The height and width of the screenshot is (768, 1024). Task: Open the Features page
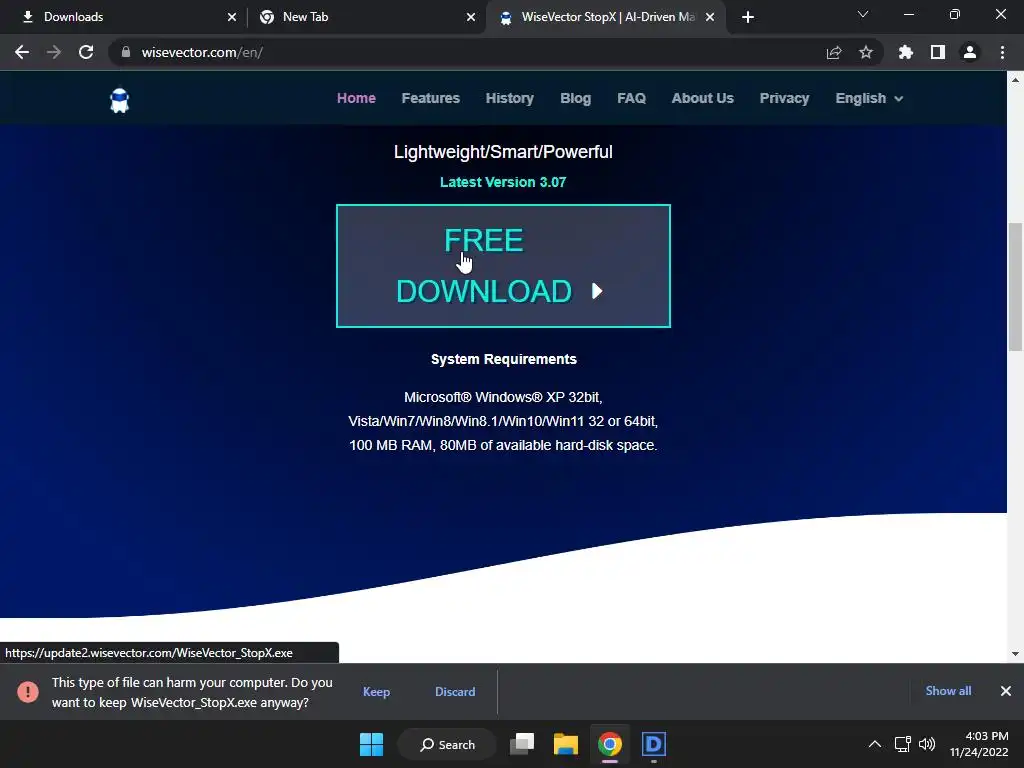pyautogui.click(x=430, y=98)
